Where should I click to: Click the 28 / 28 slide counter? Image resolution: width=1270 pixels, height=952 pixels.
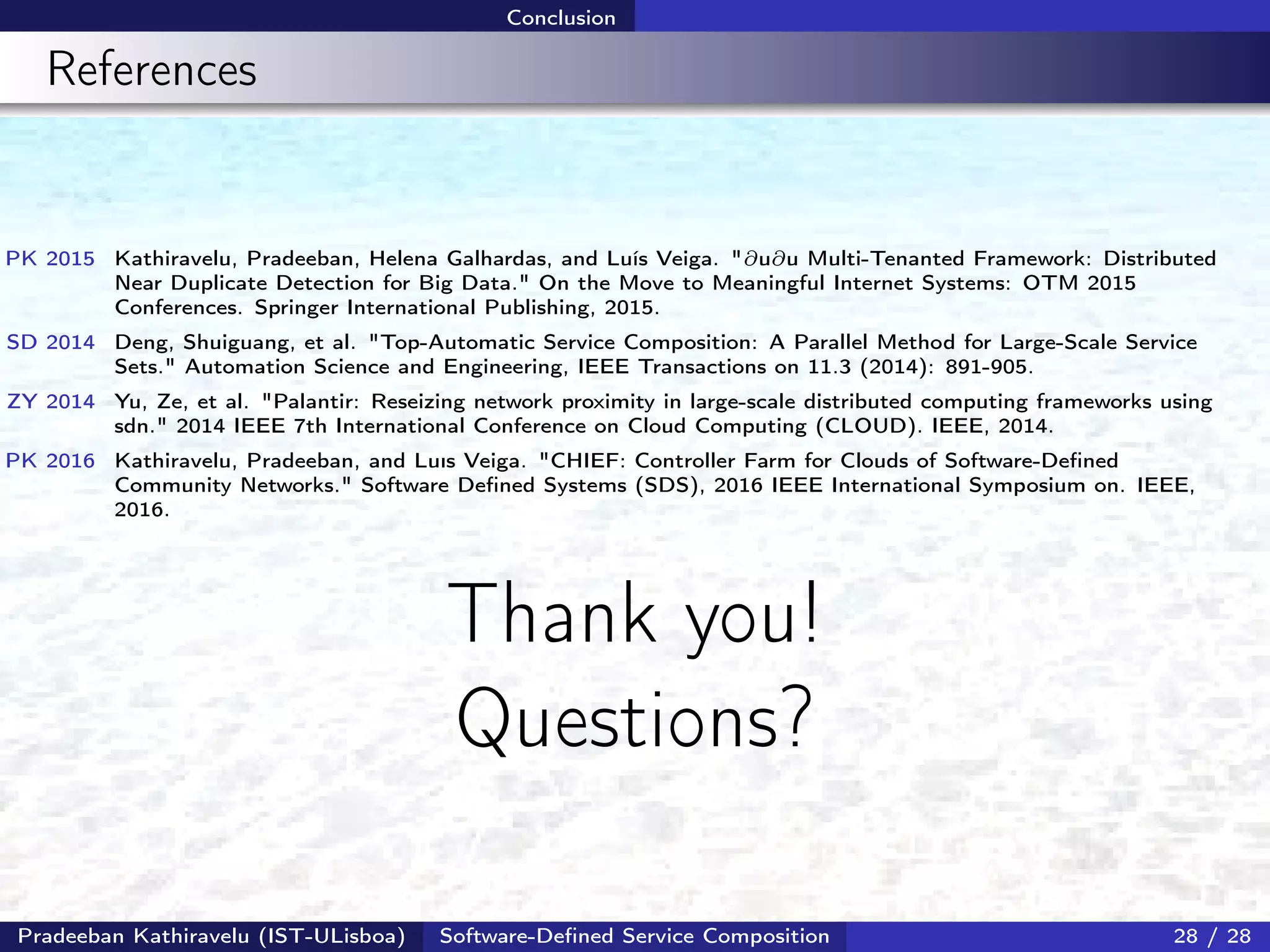[x=1212, y=936]
